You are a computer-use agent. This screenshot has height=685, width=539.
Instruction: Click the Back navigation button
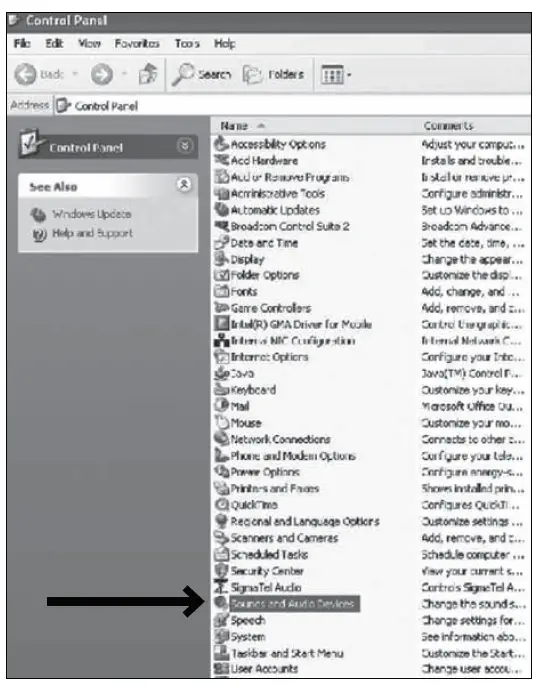coord(39,74)
